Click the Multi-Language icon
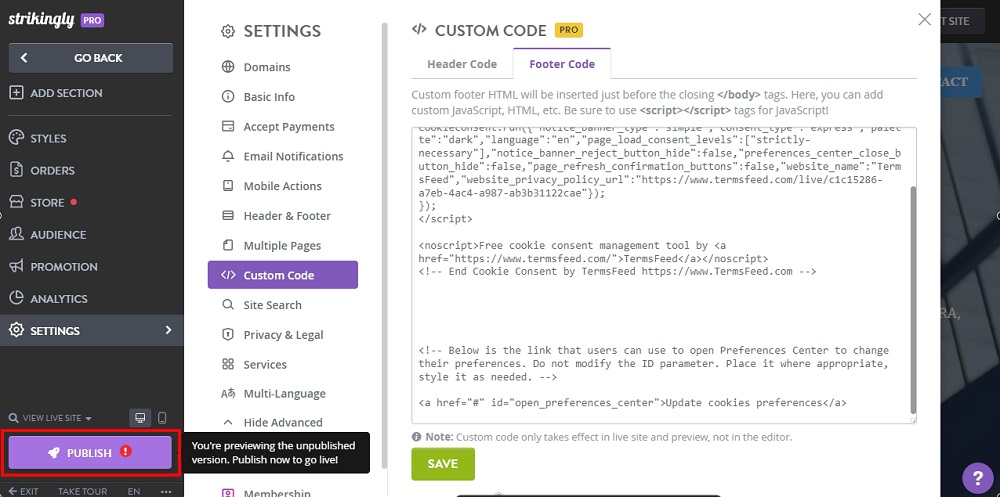Screen dimensions: 1000x497 pyautogui.click(x=228, y=394)
